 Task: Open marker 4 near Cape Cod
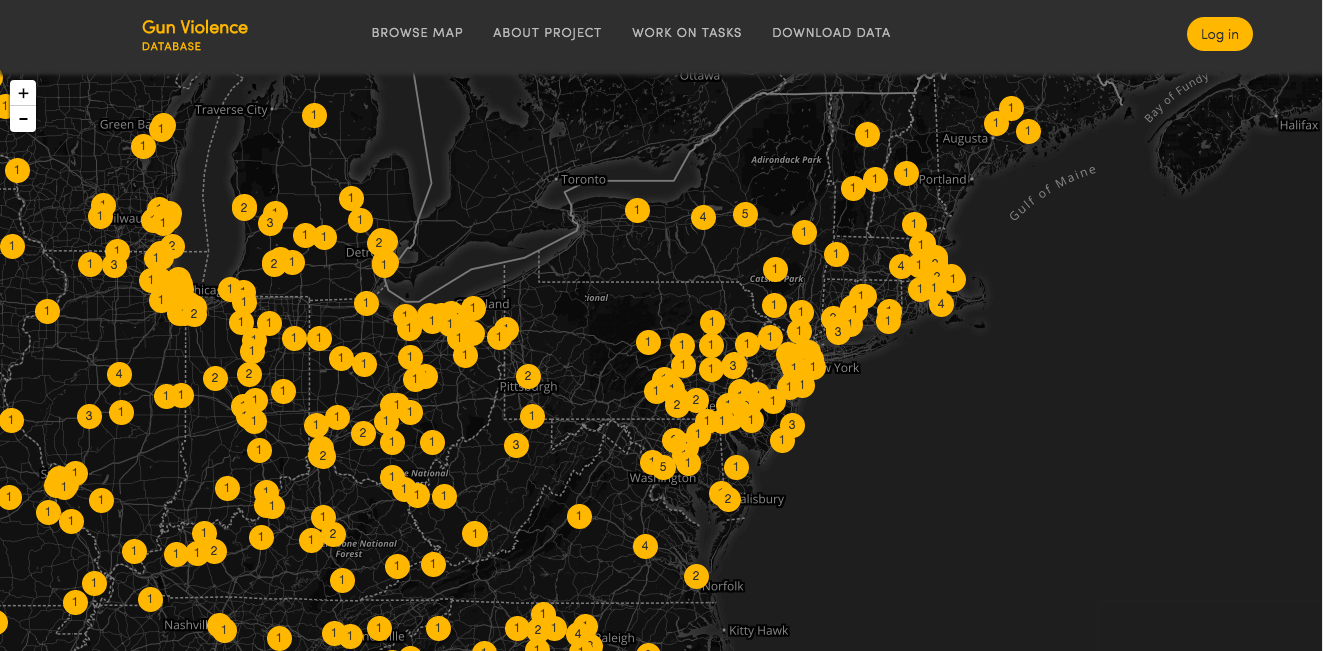pyautogui.click(x=941, y=304)
